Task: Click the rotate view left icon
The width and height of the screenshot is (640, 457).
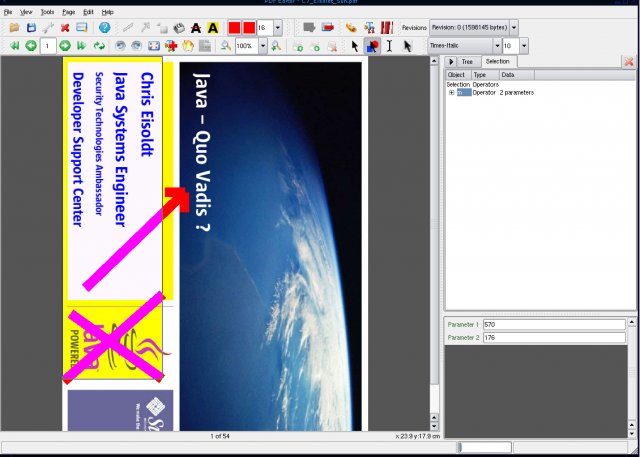Action: [x=120, y=46]
